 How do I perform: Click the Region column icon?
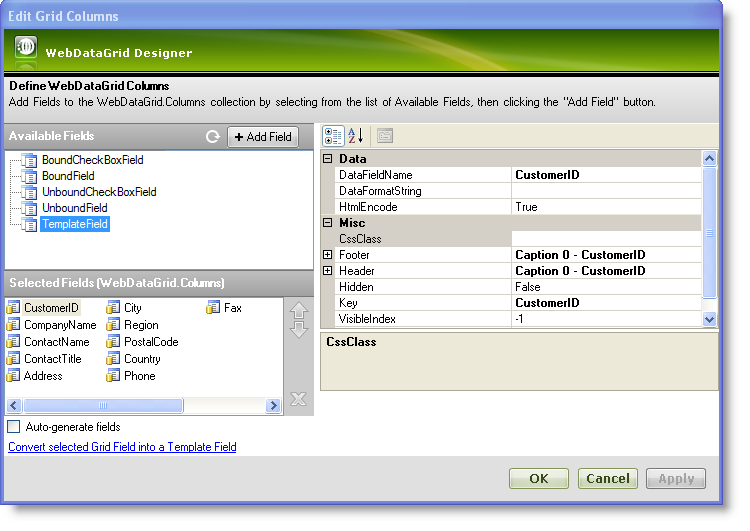[113, 325]
